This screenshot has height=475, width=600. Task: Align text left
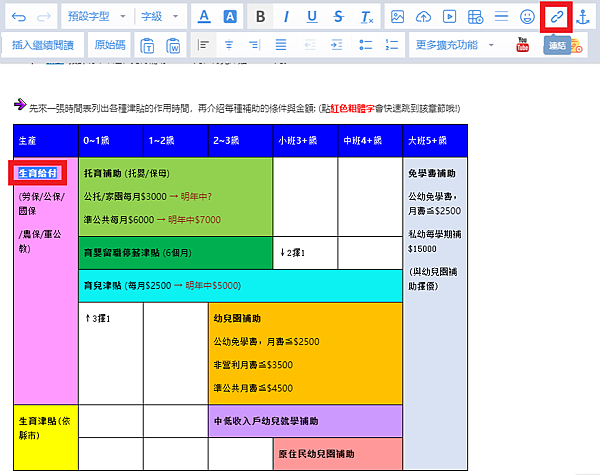tap(203, 45)
